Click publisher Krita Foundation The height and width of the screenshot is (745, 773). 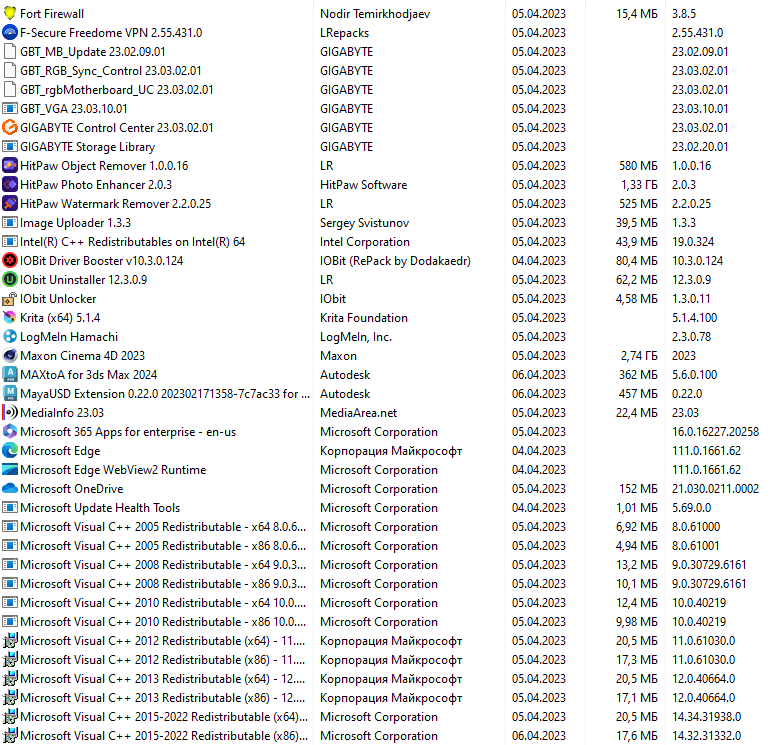(x=364, y=318)
